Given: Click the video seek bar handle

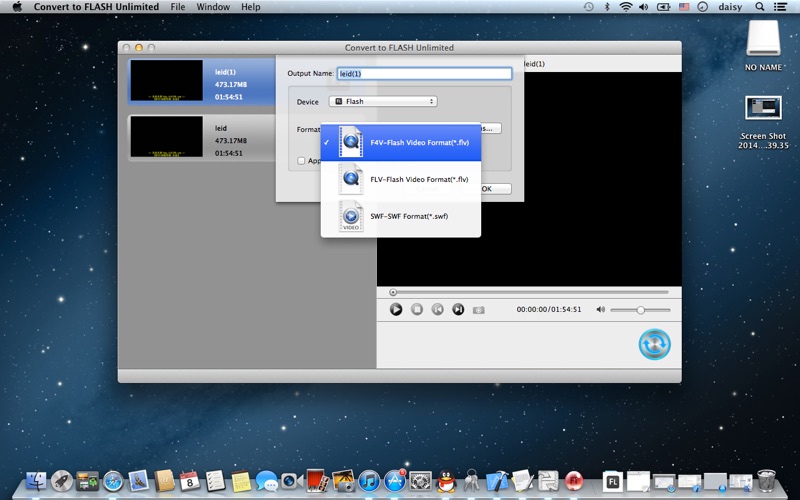Looking at the screenshot, I should [393, 292].
